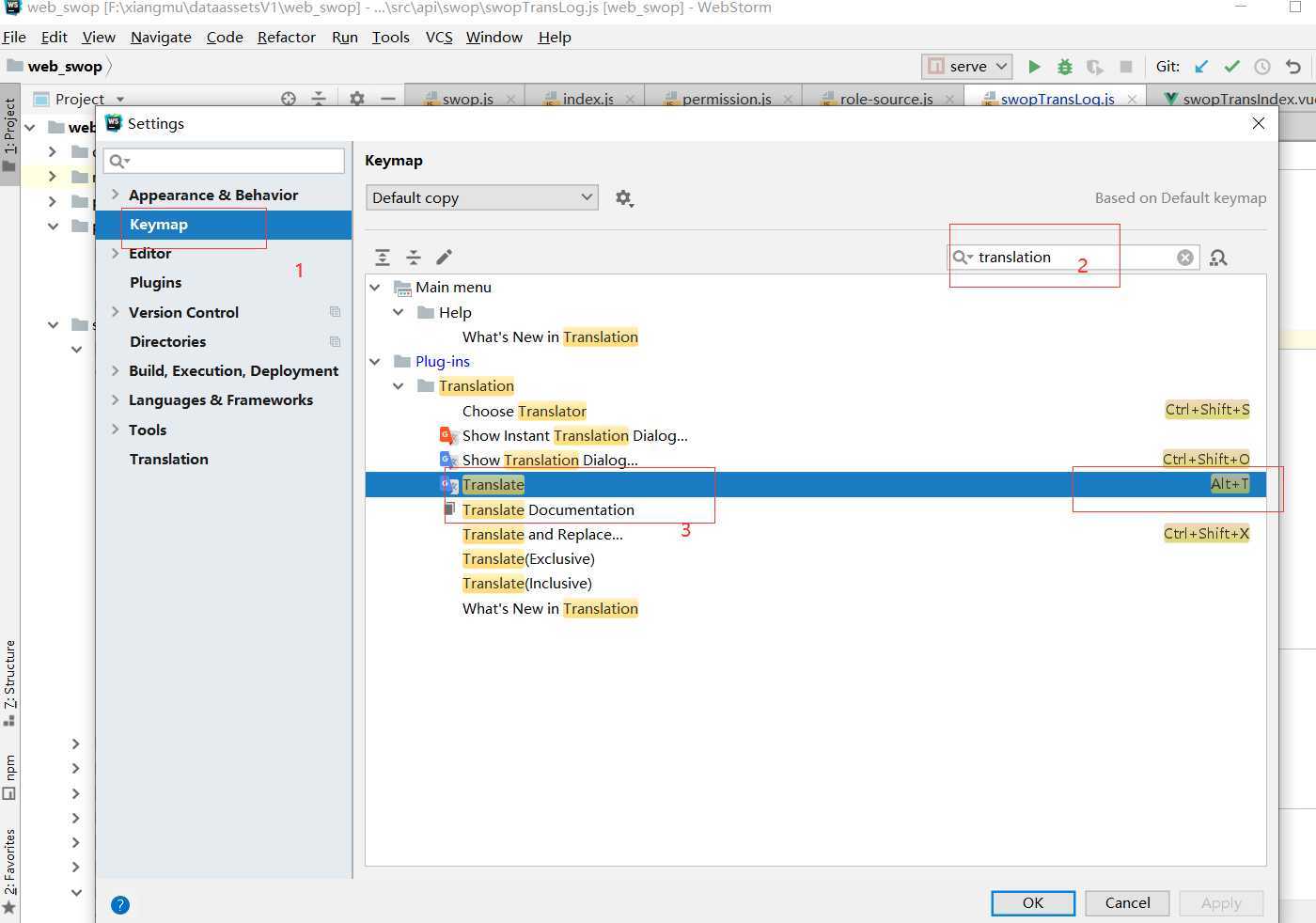Start debugging with the bug icon
Image resolution: width=1316 pixels, height=923 pixels.
1064,67
